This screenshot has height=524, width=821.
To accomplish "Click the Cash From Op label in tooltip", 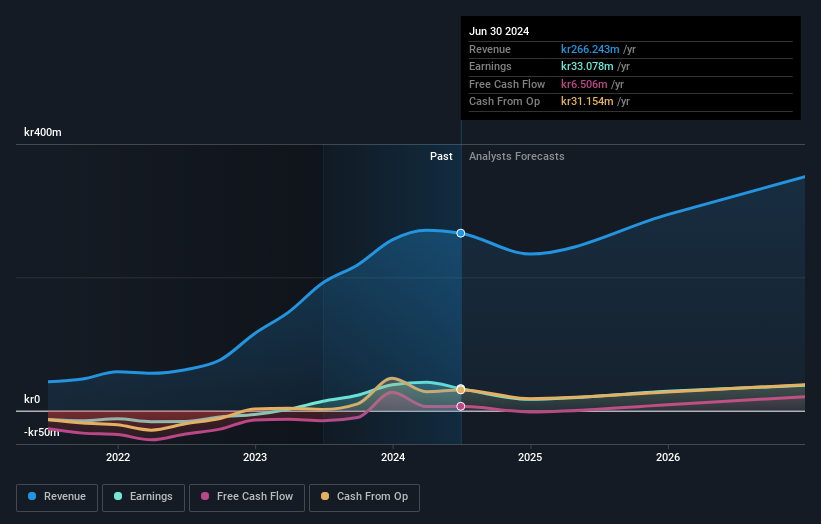I will (504, 102).
